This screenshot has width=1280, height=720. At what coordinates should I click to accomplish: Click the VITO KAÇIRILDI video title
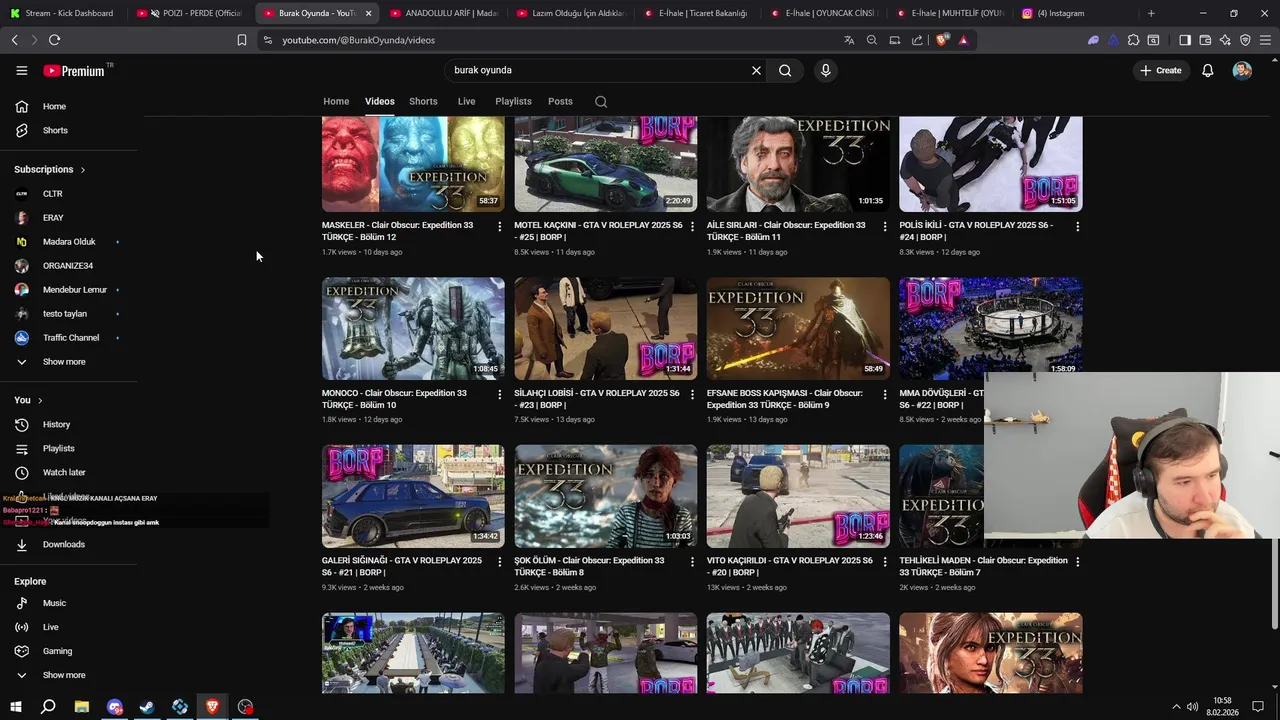coord(789,566)
